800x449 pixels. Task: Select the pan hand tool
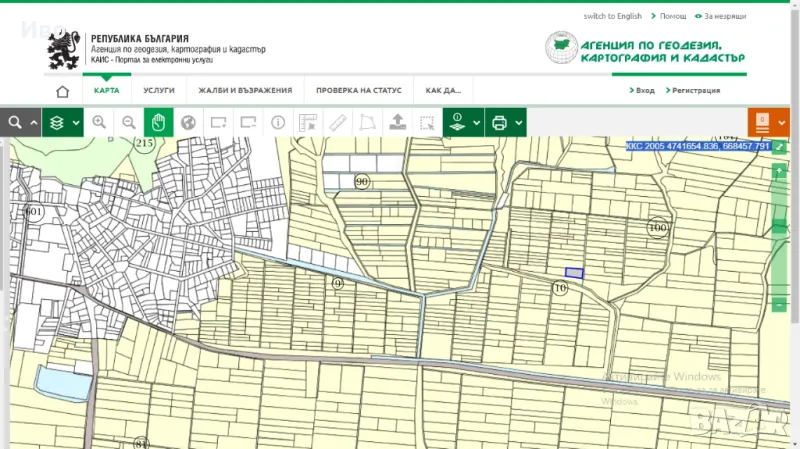click(x=158, y=123)
